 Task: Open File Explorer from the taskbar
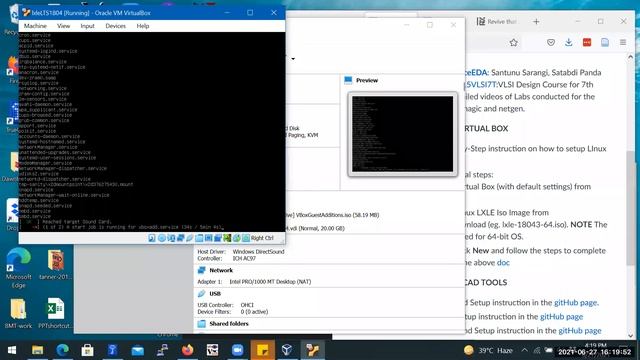pos(38,350)
